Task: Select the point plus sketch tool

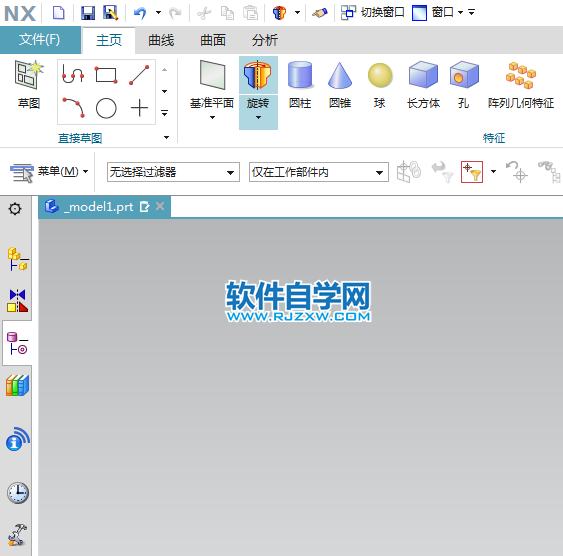Action: [x=139, y=108]
